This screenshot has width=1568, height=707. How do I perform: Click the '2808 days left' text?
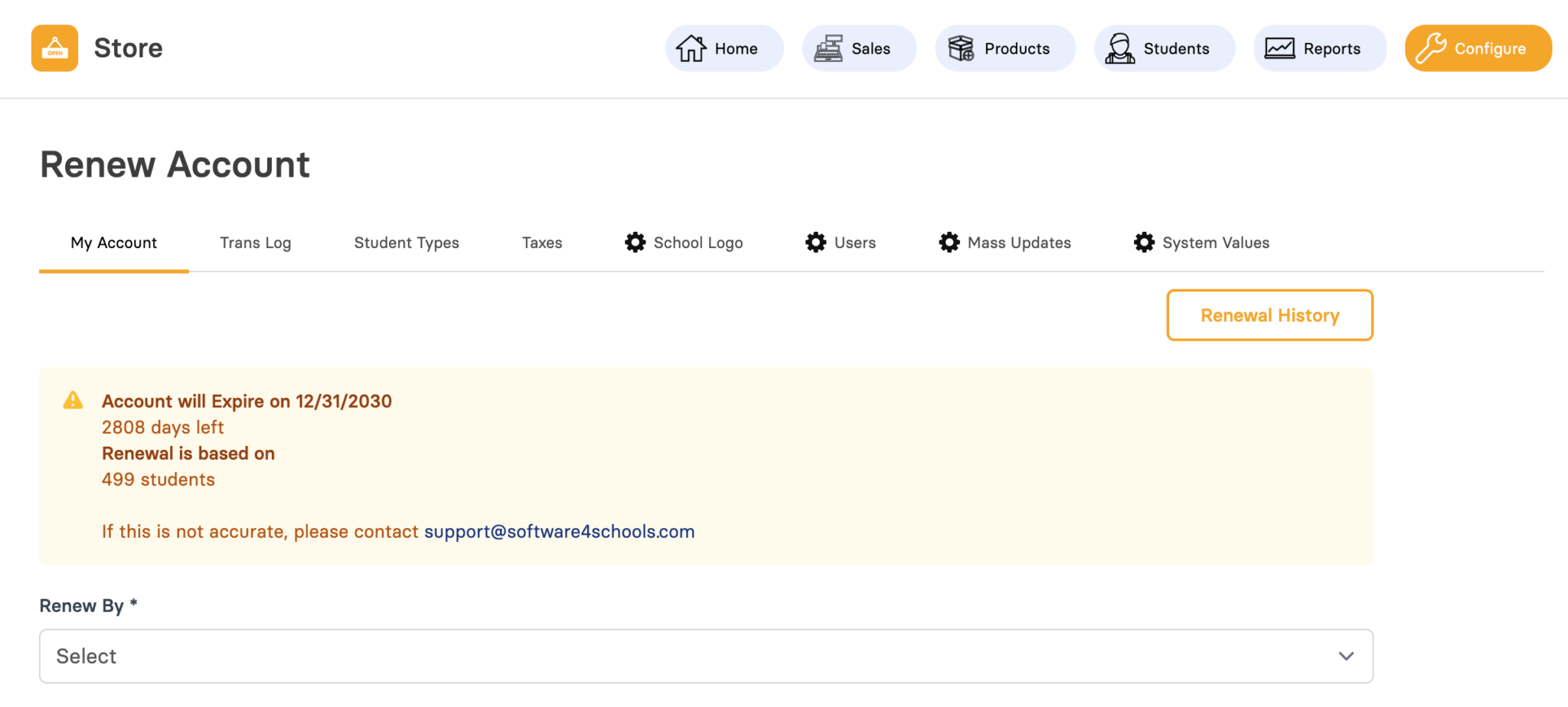[163, 427]
